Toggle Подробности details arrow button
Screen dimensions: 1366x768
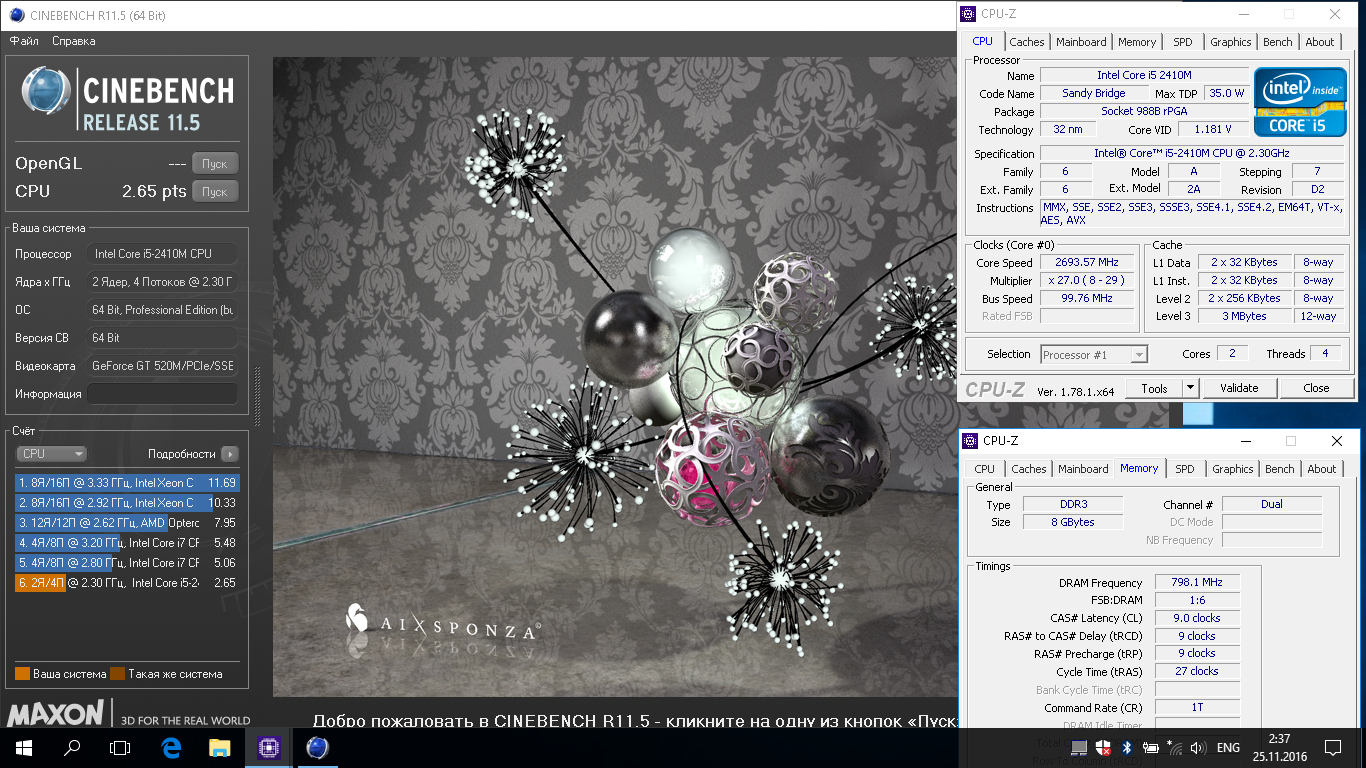[x=230, y=454]
